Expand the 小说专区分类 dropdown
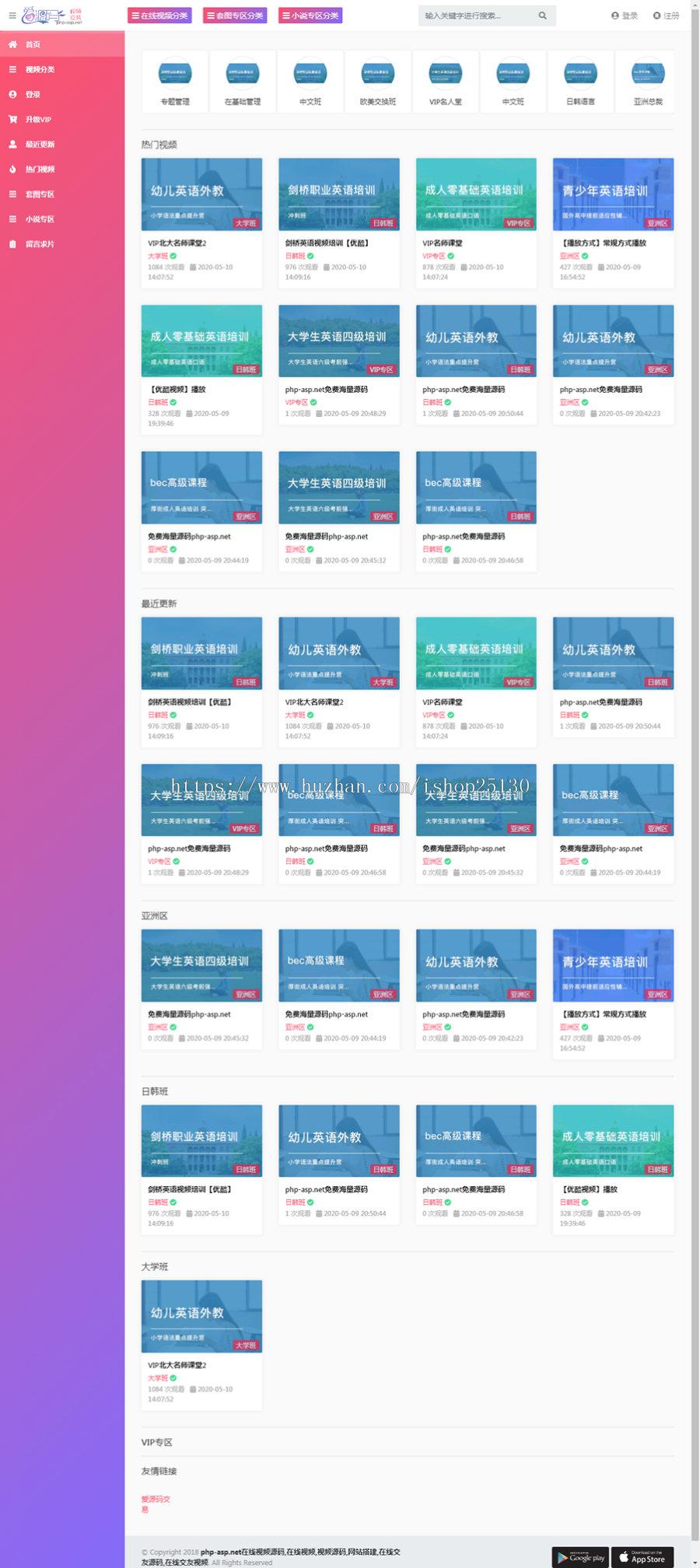Image resolution: width=700 pixels, height=1568 pixels. (x=310, y=16)
